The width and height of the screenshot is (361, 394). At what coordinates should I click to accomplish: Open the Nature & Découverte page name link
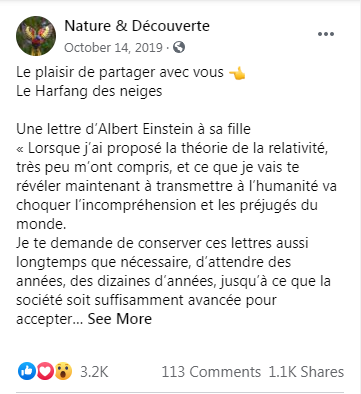(137, 26)
